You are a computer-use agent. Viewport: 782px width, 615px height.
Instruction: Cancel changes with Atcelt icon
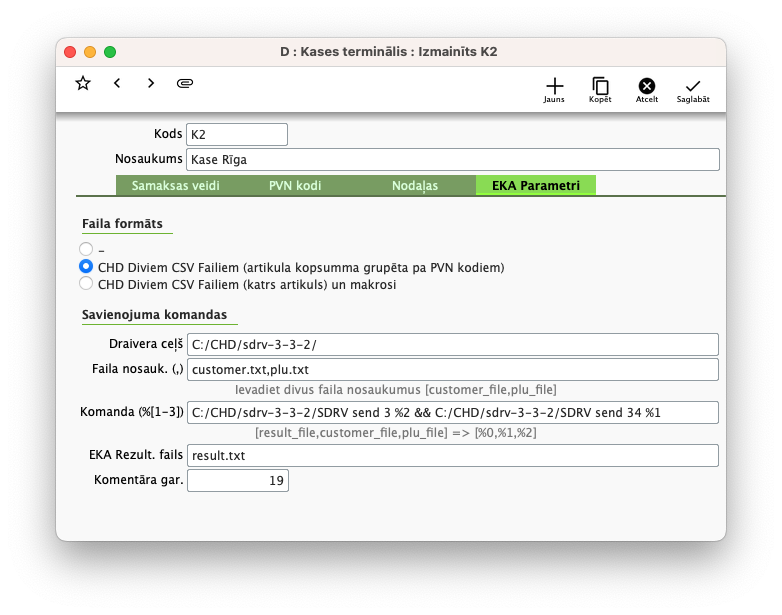click(x=647, y=88)
